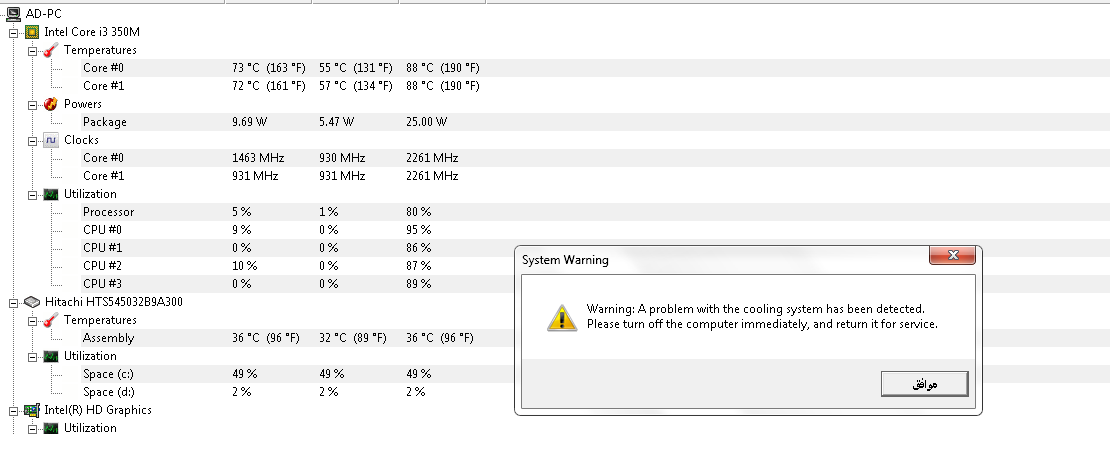The width and height of the screenshot is (1110, 452).
Task: Select the Core #0 temperature row
Action: point(595,68)
